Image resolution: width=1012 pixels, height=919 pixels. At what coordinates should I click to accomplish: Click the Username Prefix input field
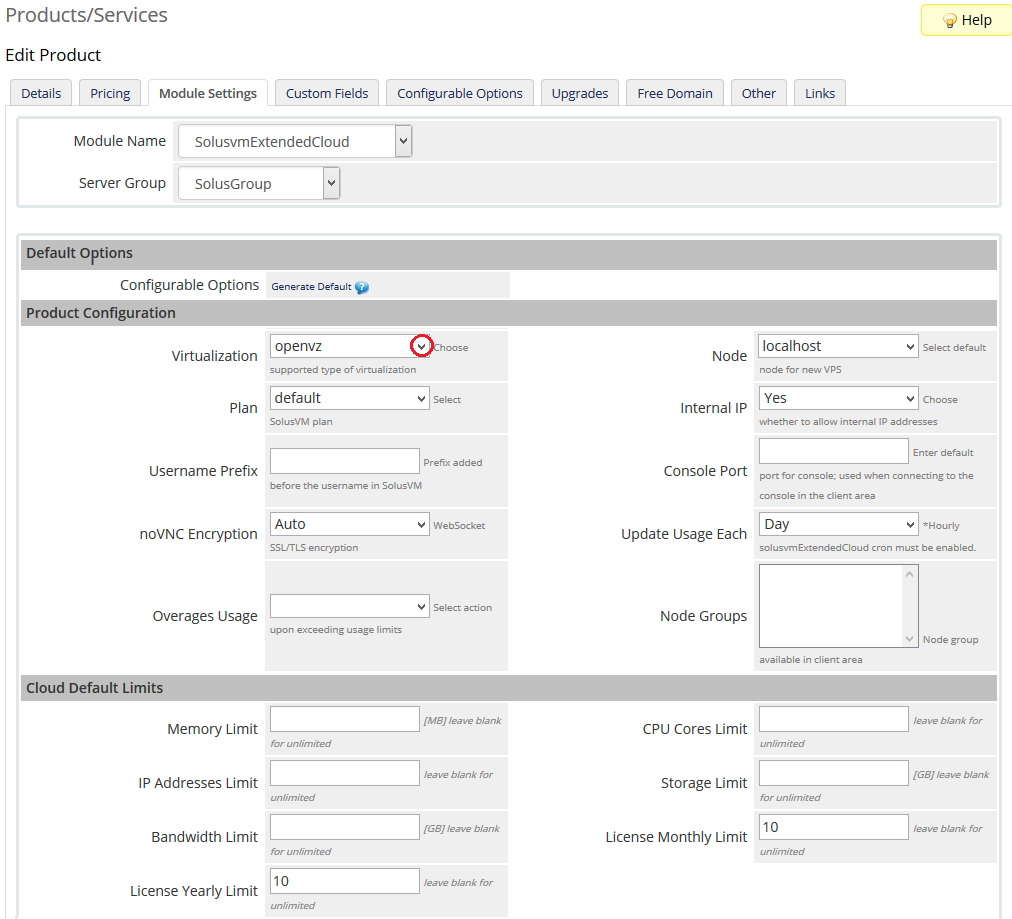pos(345,461)
